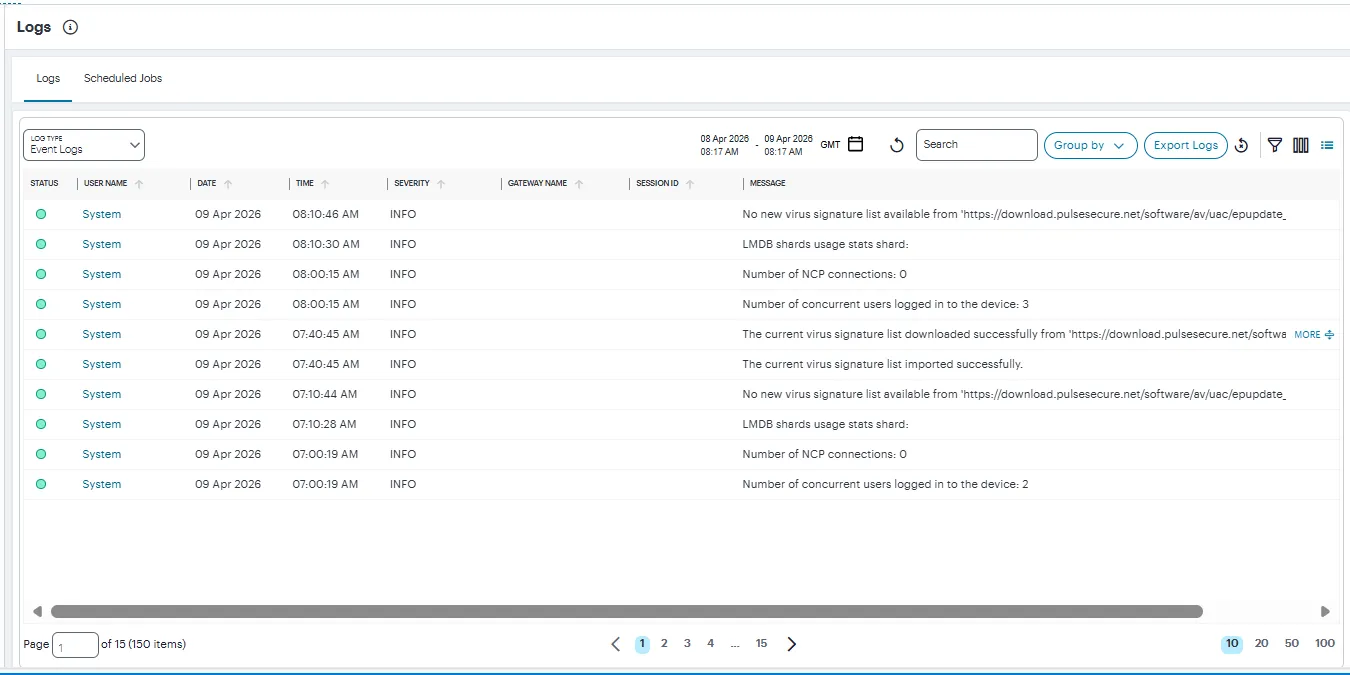Sort by Session ID column arrow
Image resolution: width=1350 pixels, height=675 pixels.
click(690, 184)
